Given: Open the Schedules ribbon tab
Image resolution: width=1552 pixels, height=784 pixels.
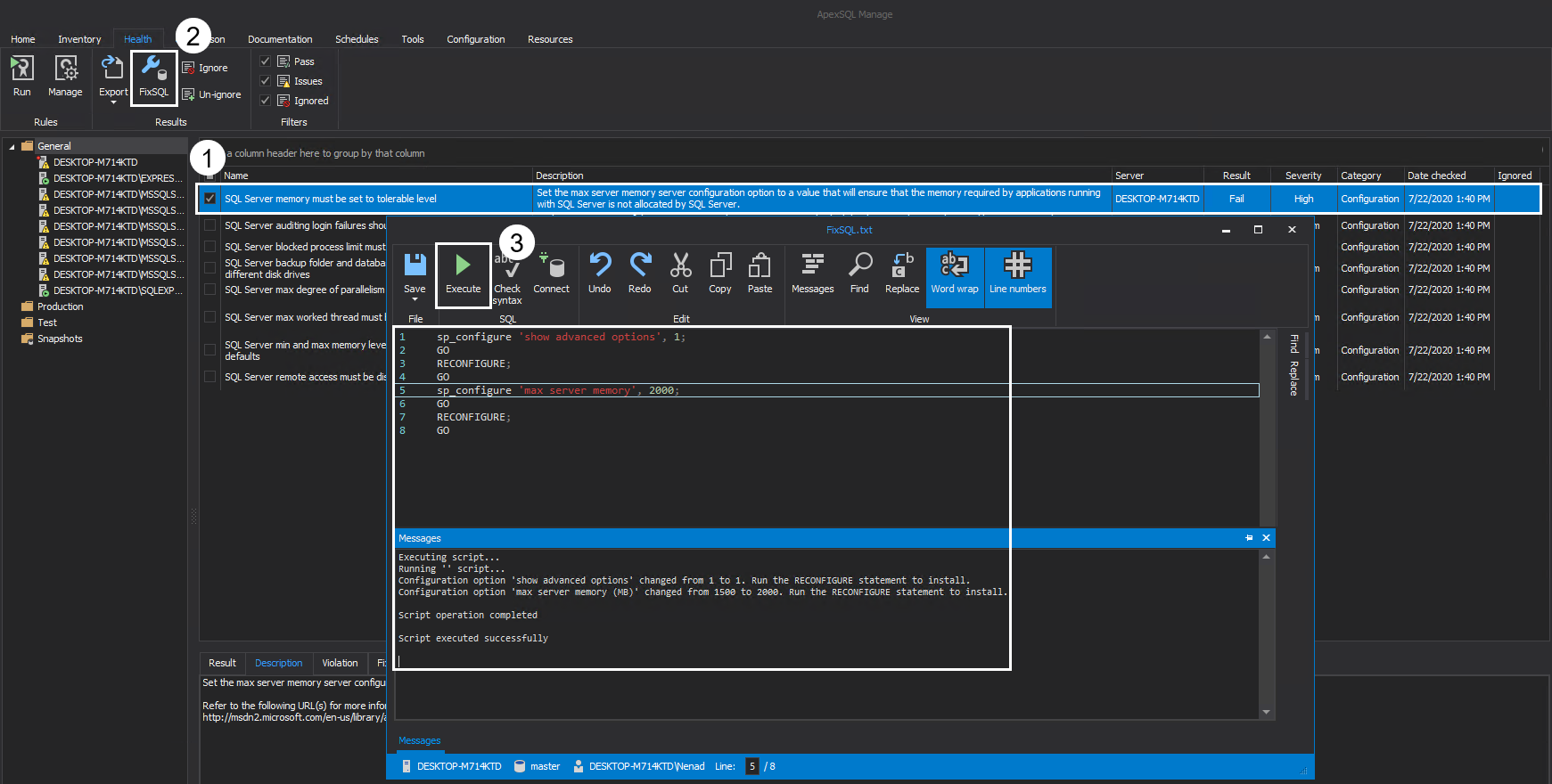Looking at the screenshot, I should 357,39.
